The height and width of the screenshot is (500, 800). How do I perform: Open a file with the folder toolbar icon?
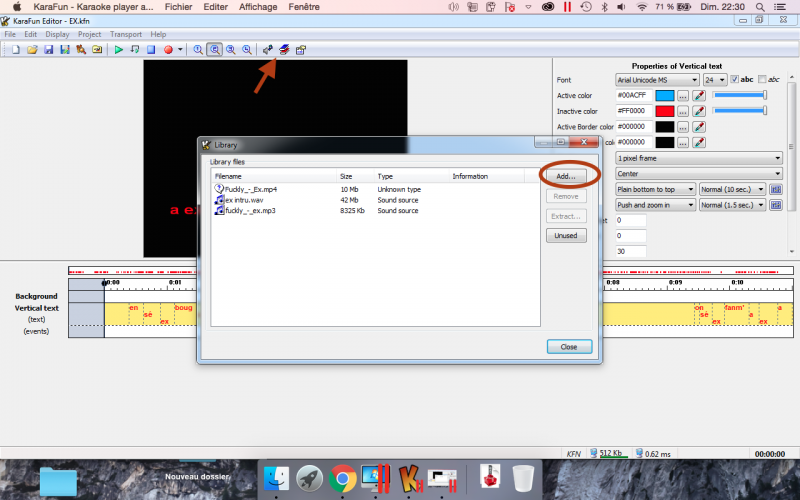pyautogui.click(x=32, y=49)
